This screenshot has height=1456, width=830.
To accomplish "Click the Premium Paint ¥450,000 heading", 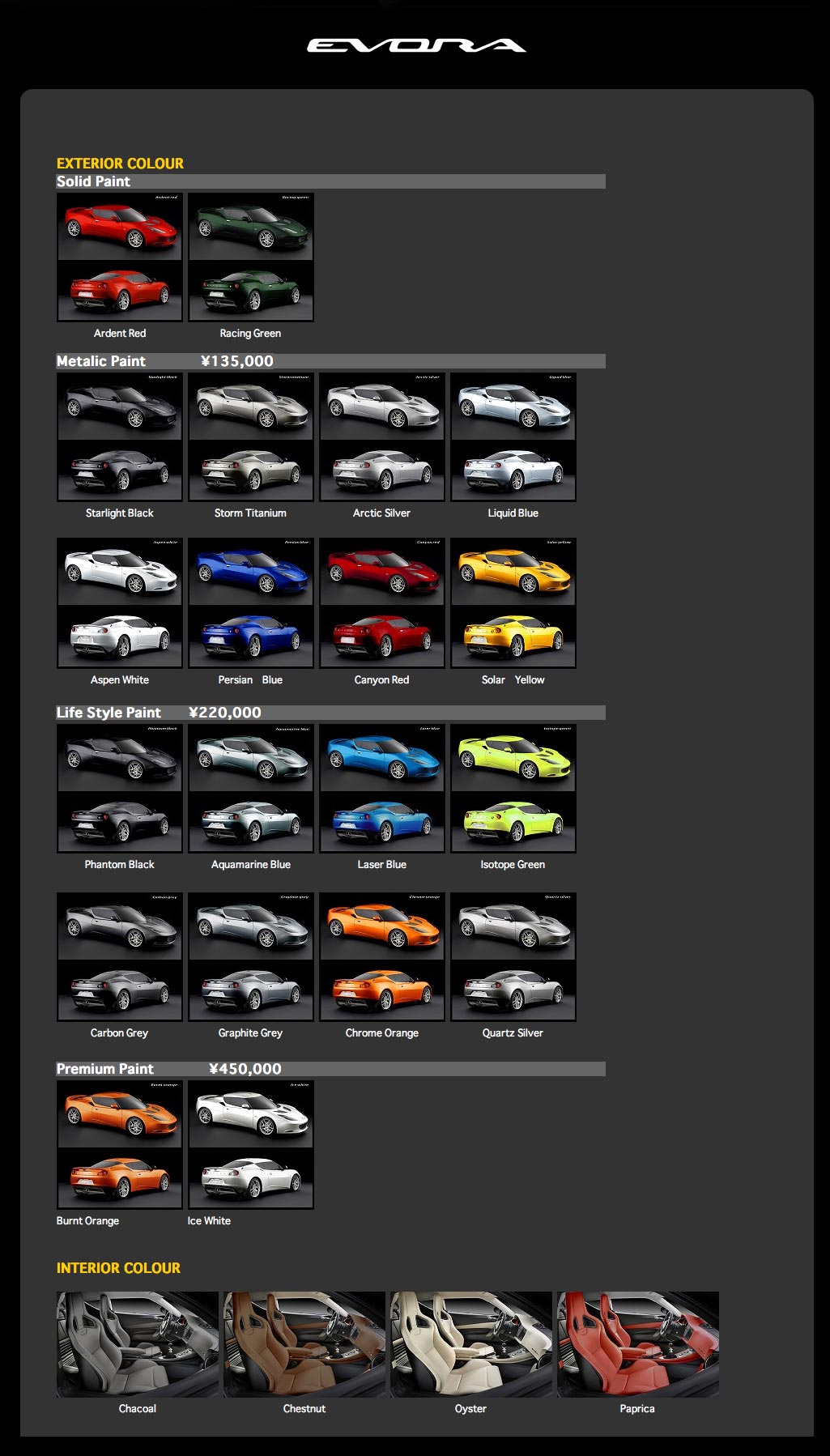I will click(x=330, y=1069).
